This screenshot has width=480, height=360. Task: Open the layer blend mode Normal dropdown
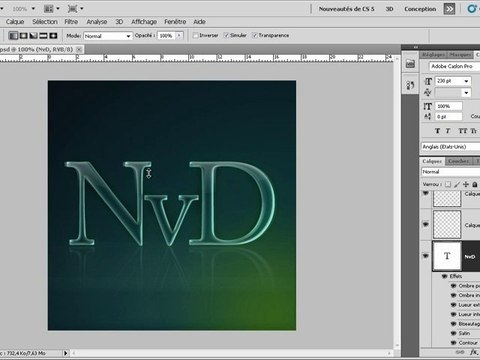[451, 172]
